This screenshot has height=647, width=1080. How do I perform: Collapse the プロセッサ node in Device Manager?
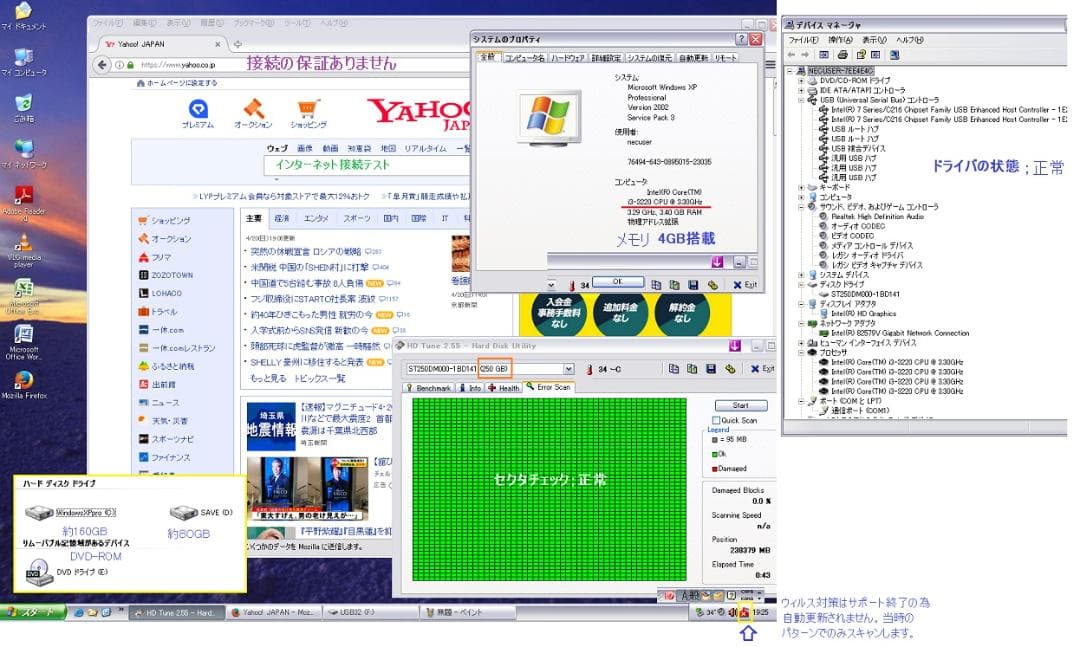pos(801,352)
